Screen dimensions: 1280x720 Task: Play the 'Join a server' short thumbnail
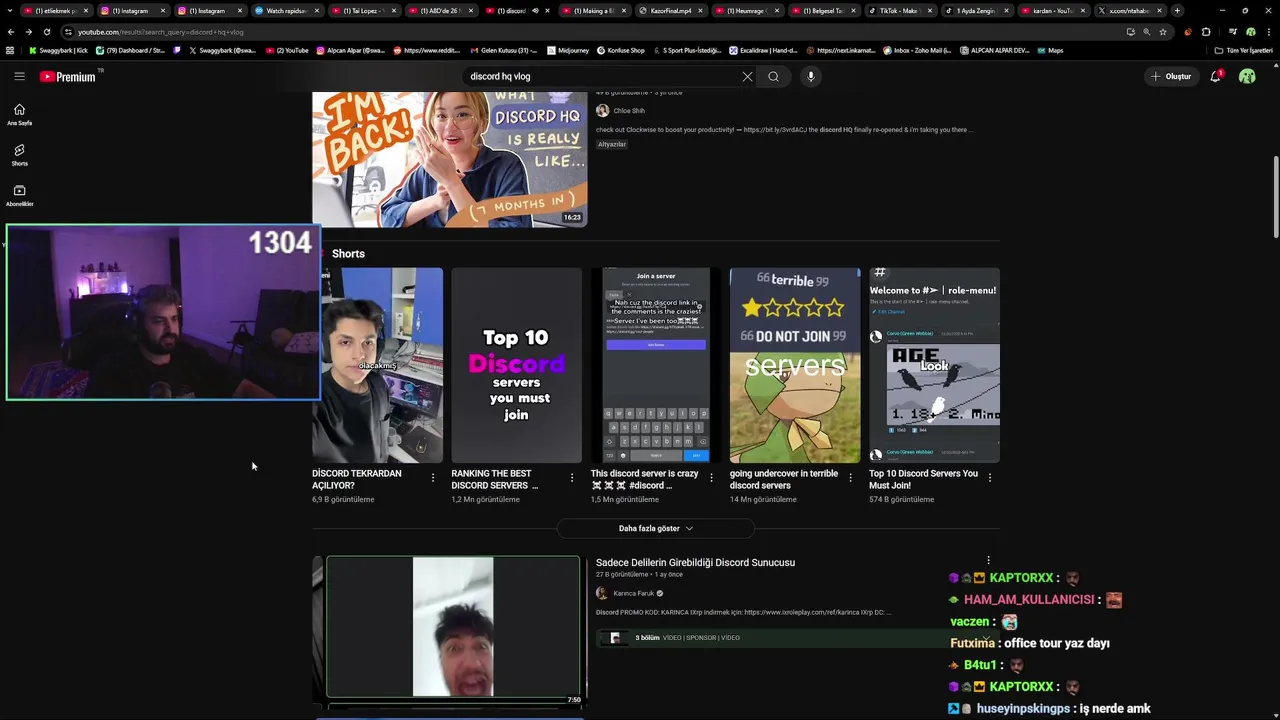(x=655, y=365)
